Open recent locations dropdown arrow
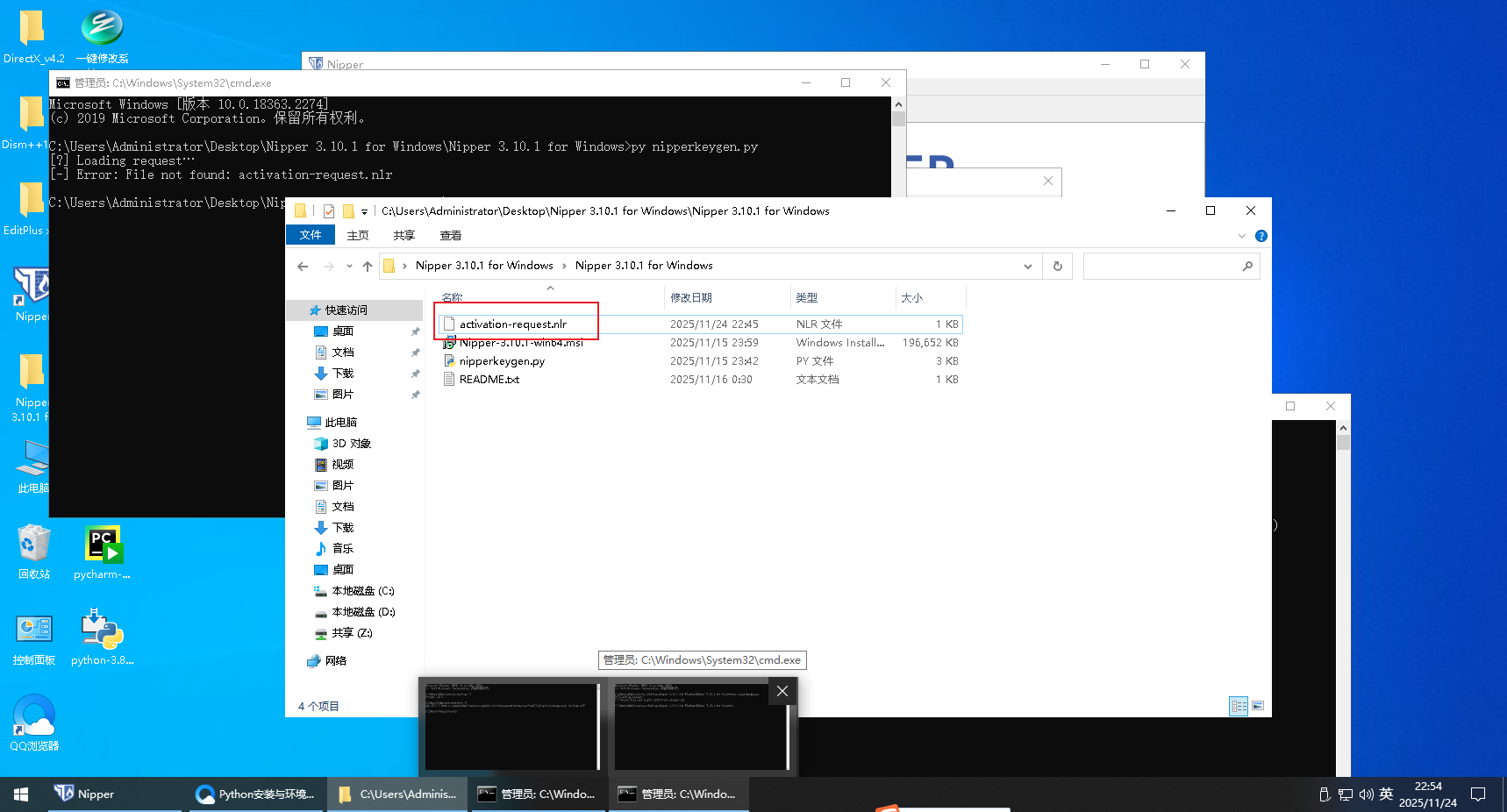Screen dimensions: 1507x812 click(x=349, y=267)
